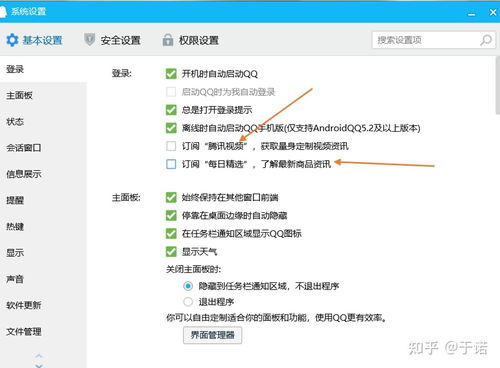Click the 安全设置 shield icon

point(89,40)
